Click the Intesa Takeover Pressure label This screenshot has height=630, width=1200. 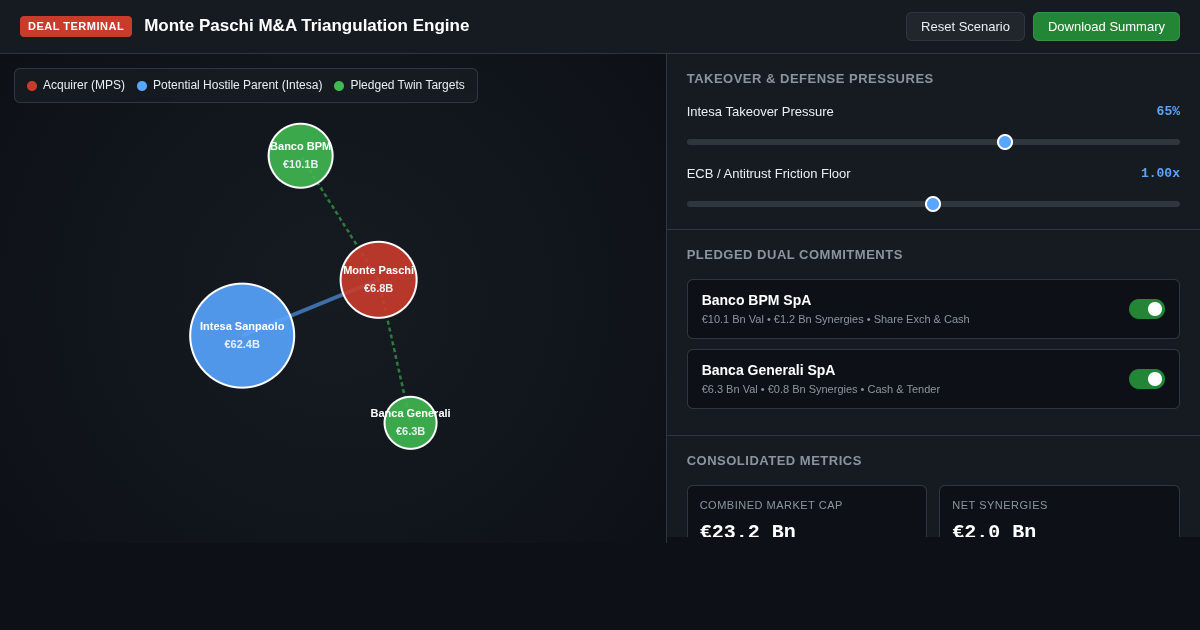(760, 112)
